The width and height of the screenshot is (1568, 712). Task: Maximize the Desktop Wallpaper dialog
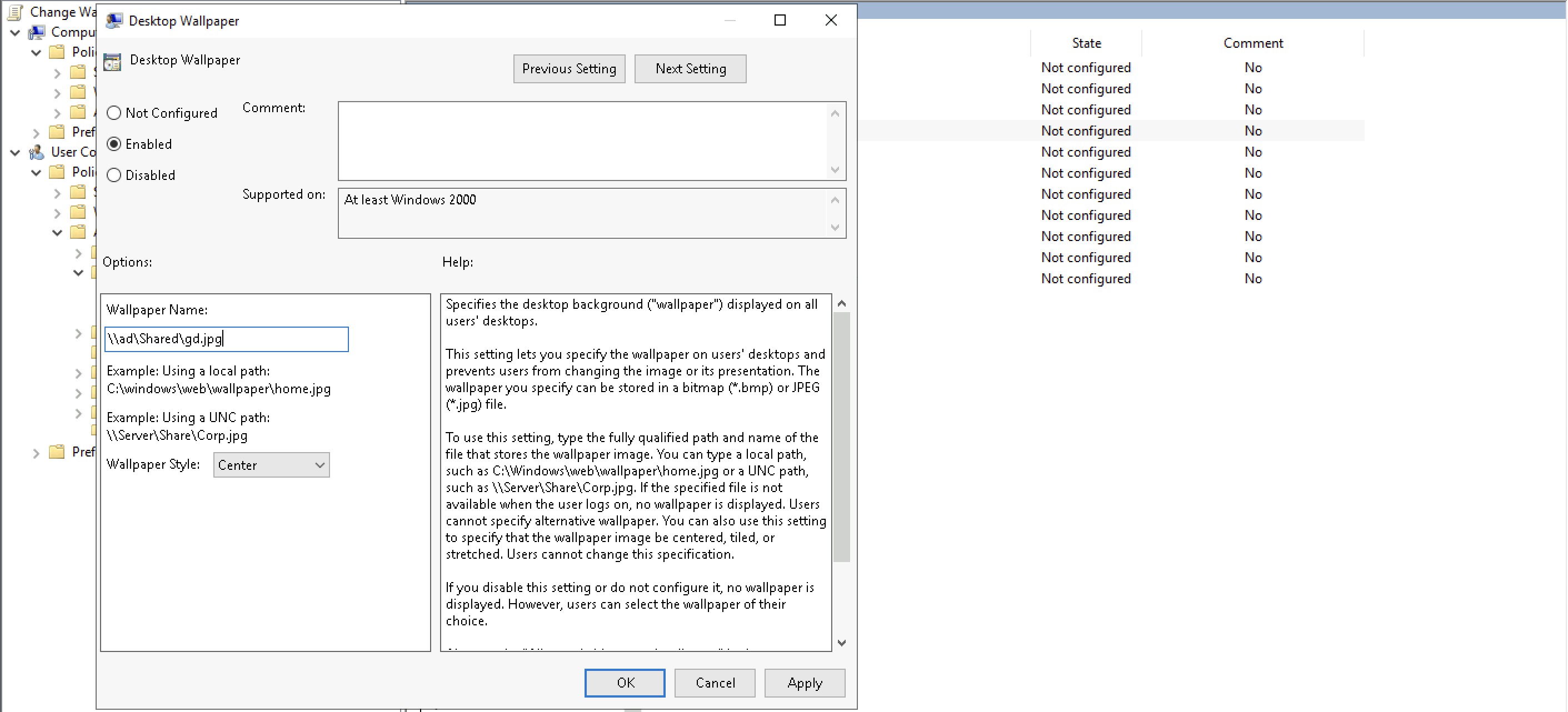[780, 21]
